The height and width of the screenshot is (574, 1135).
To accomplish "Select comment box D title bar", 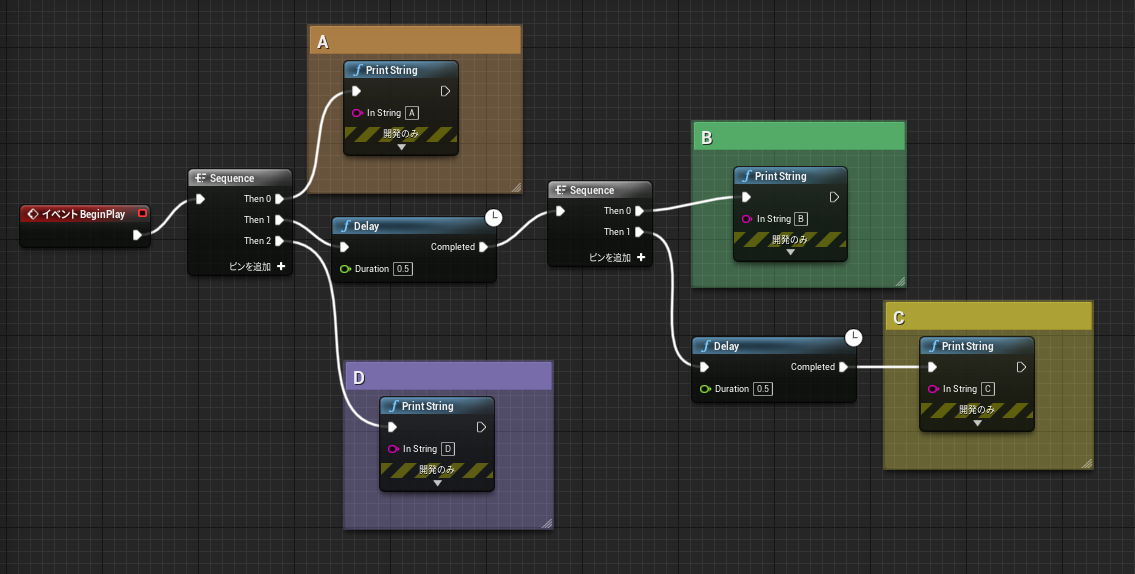I will (x=448, y=377).
